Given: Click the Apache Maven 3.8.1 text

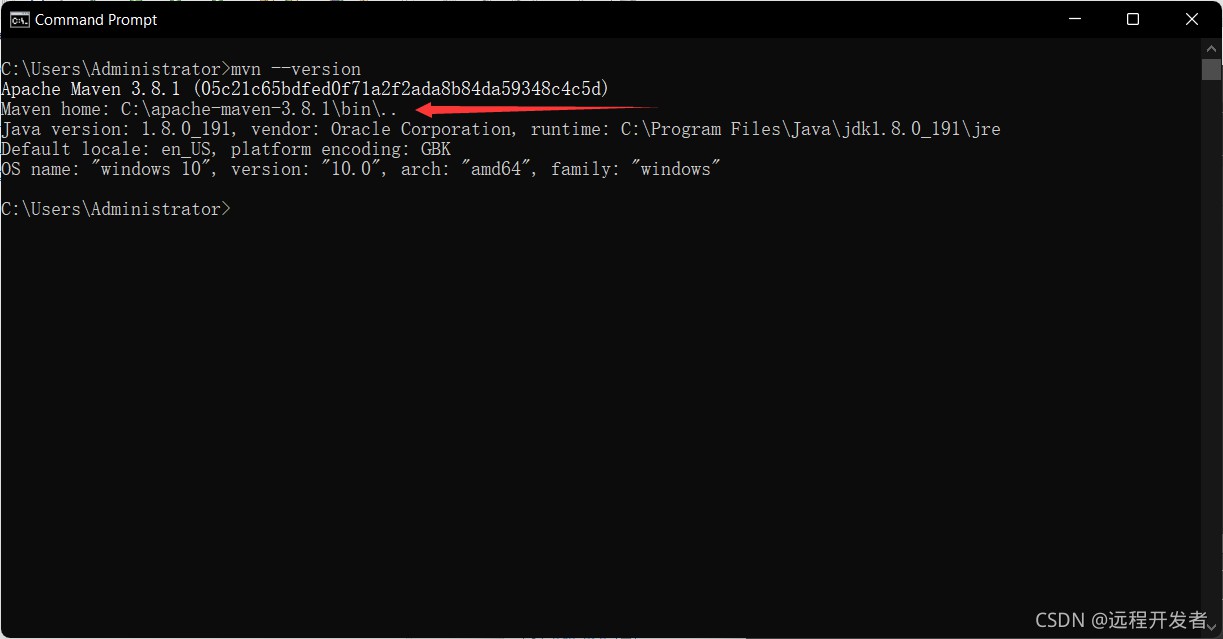Looking at the screenshot, I should click(91, 89).
